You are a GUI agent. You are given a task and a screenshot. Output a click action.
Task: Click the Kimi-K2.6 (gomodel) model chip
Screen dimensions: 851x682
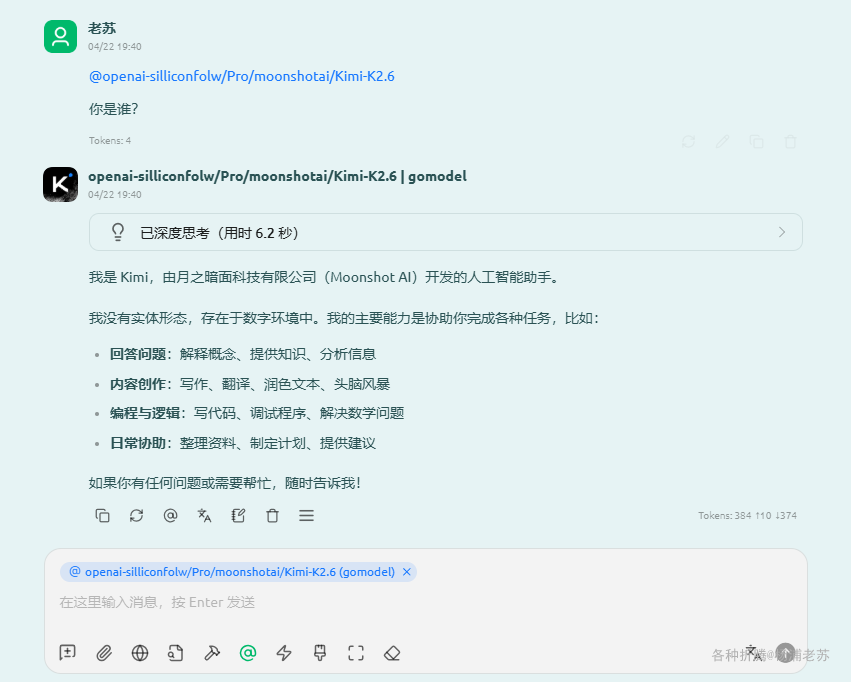coord(238,572)
